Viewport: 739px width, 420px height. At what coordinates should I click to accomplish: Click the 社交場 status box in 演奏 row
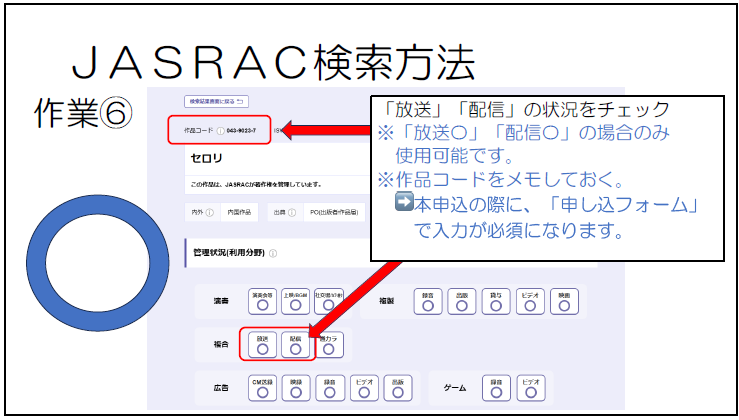329,301
